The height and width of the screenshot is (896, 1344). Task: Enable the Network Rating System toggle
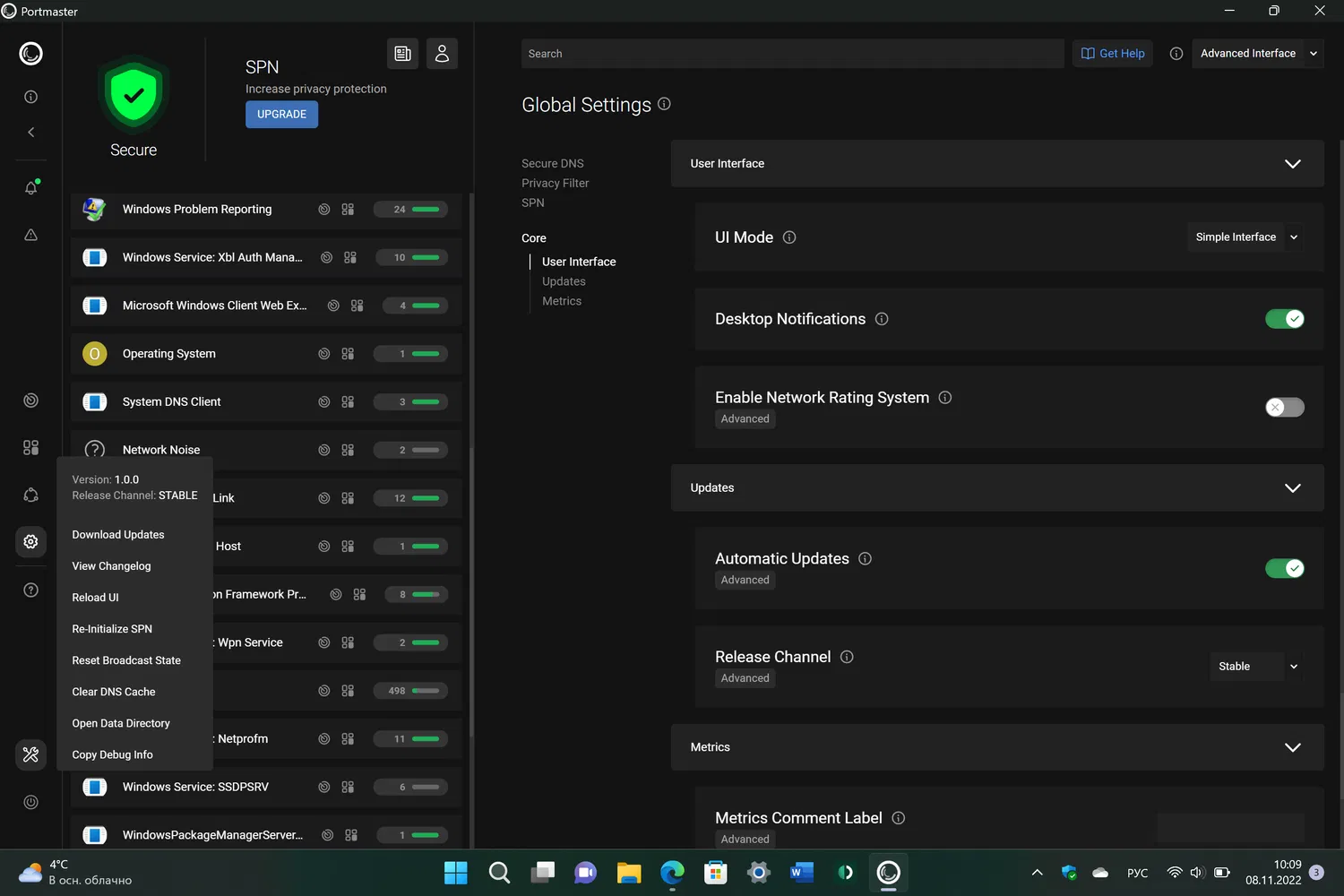tap(1284, 407)
